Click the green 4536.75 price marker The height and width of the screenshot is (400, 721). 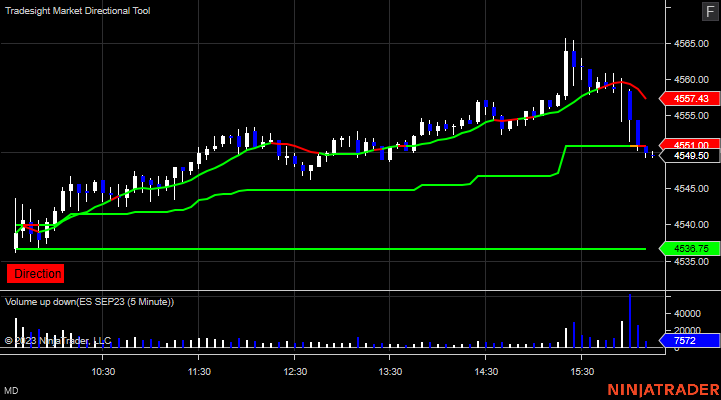pos(689,249)
